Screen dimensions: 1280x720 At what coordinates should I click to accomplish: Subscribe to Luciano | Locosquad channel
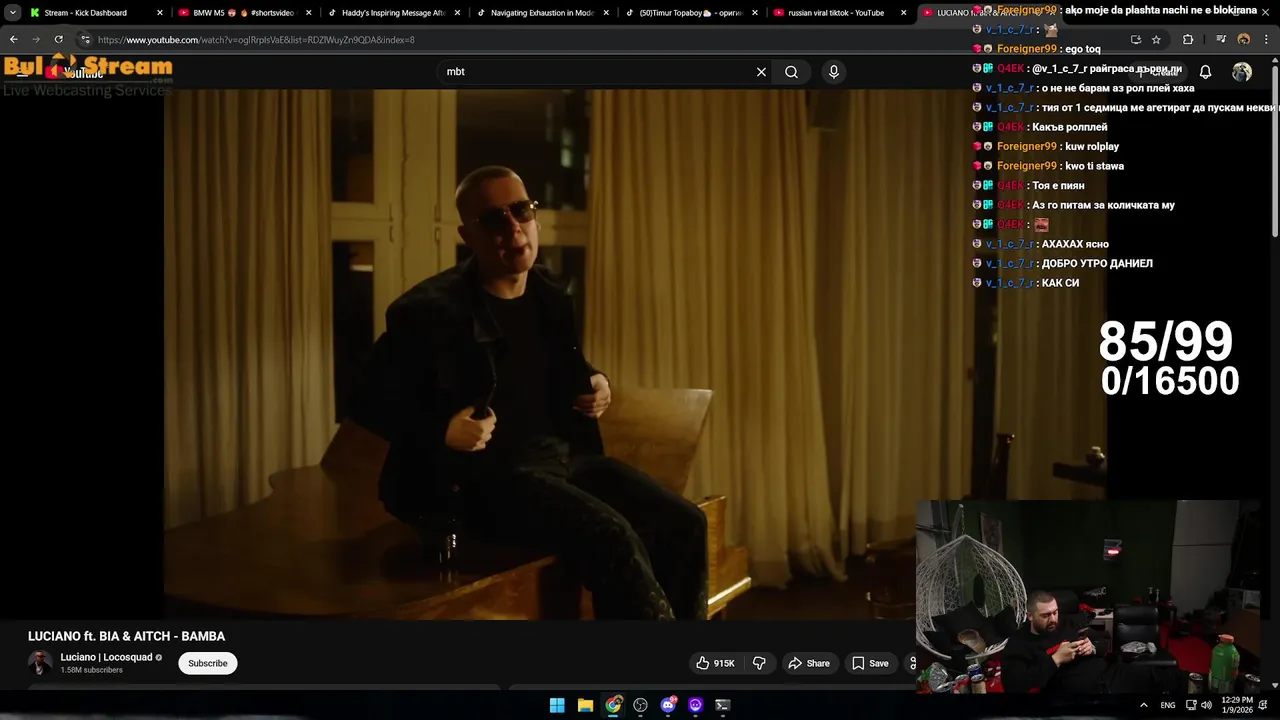pyautogui.click(x=208, y=663)
